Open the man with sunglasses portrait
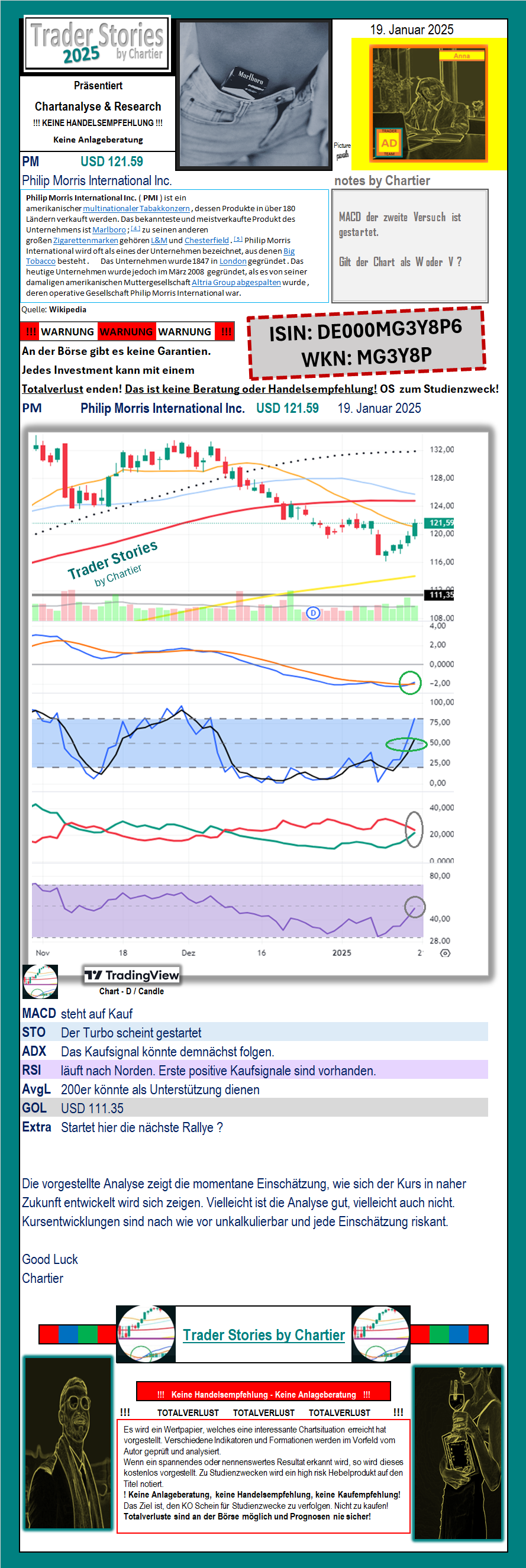 coord(67,1444)
